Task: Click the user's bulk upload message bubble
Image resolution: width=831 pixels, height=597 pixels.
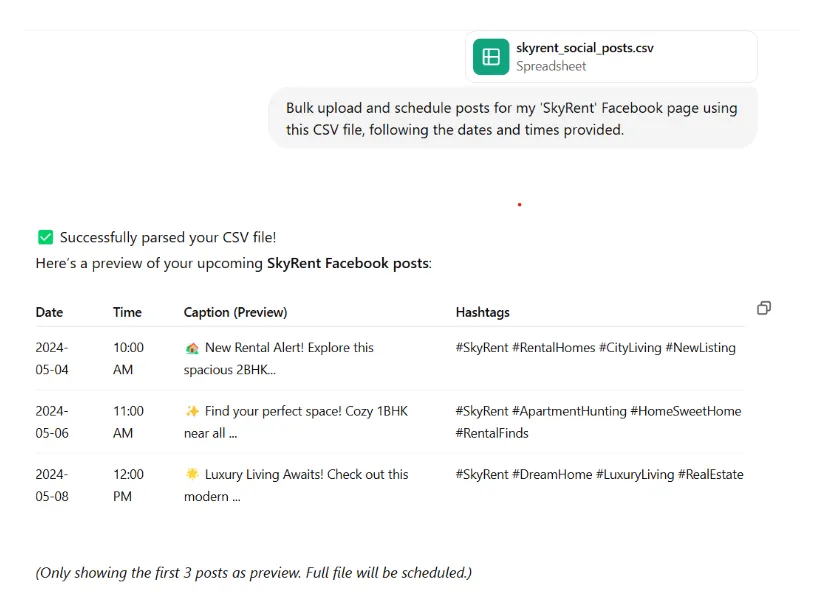Action: [513, 119]
